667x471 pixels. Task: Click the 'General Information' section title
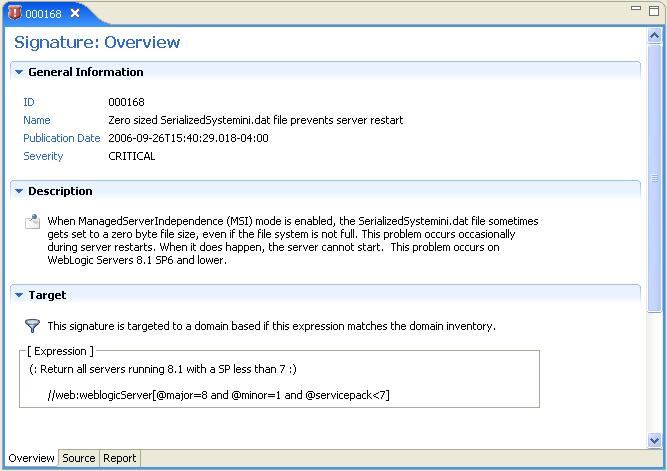86,72
